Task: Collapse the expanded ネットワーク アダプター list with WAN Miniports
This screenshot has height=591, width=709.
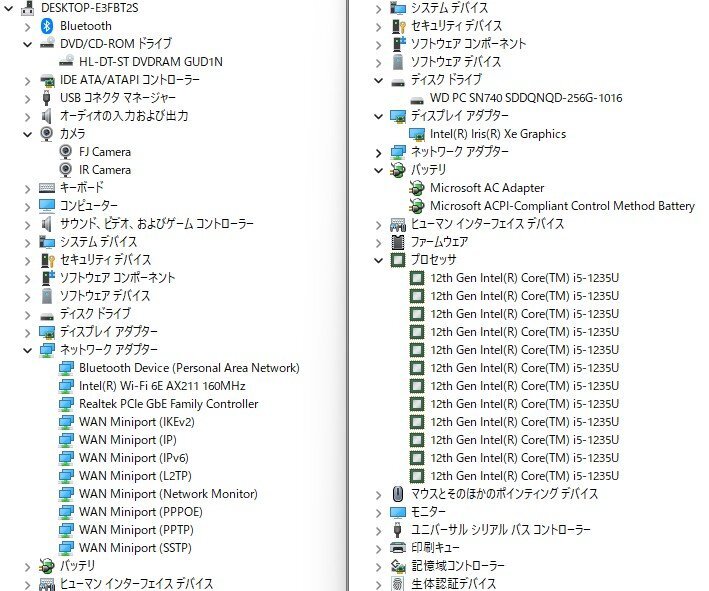Action: [28, 350]
